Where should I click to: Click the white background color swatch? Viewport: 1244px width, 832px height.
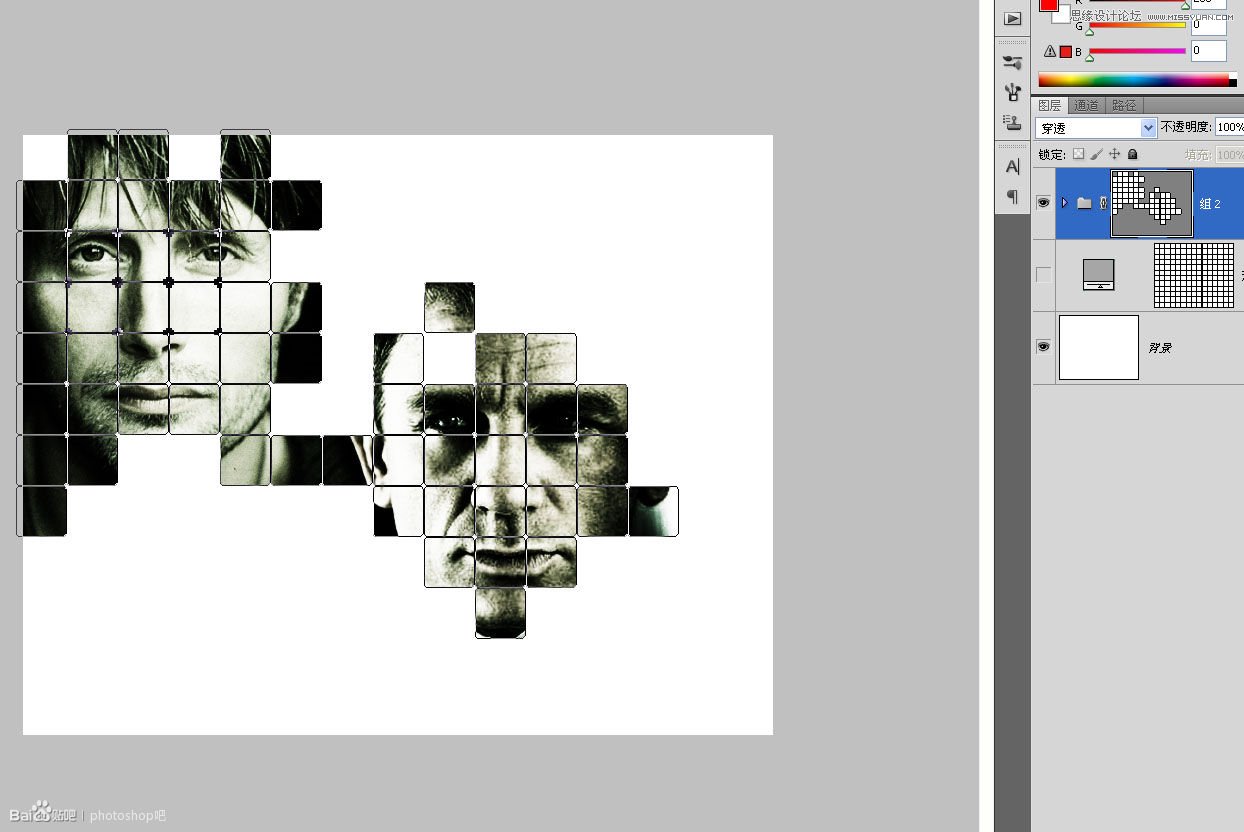click(1062, 15)
